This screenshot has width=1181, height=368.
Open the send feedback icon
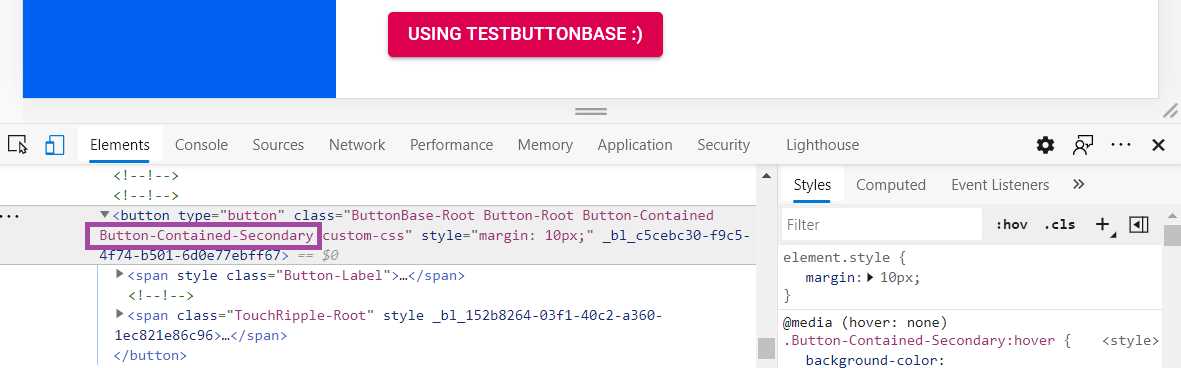1083,145
